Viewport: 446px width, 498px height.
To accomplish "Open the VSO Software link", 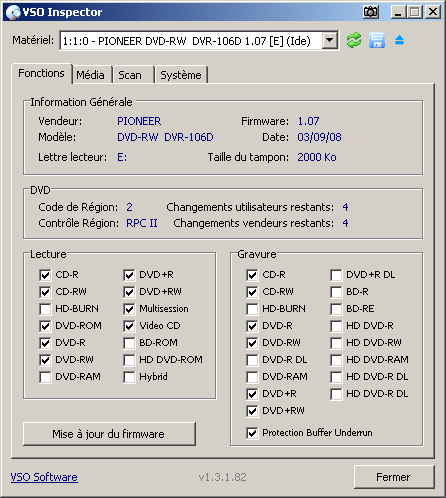I will [x=44, y=477].
